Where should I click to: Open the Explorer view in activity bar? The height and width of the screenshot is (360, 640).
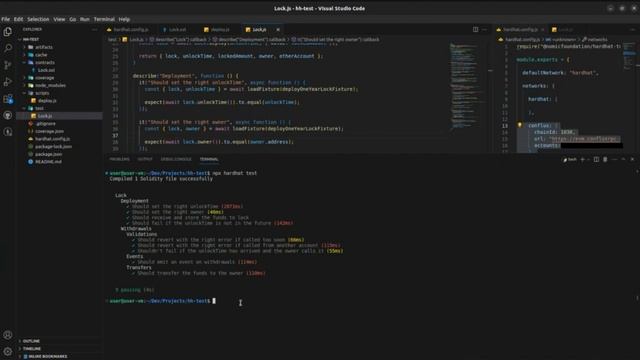7,32
